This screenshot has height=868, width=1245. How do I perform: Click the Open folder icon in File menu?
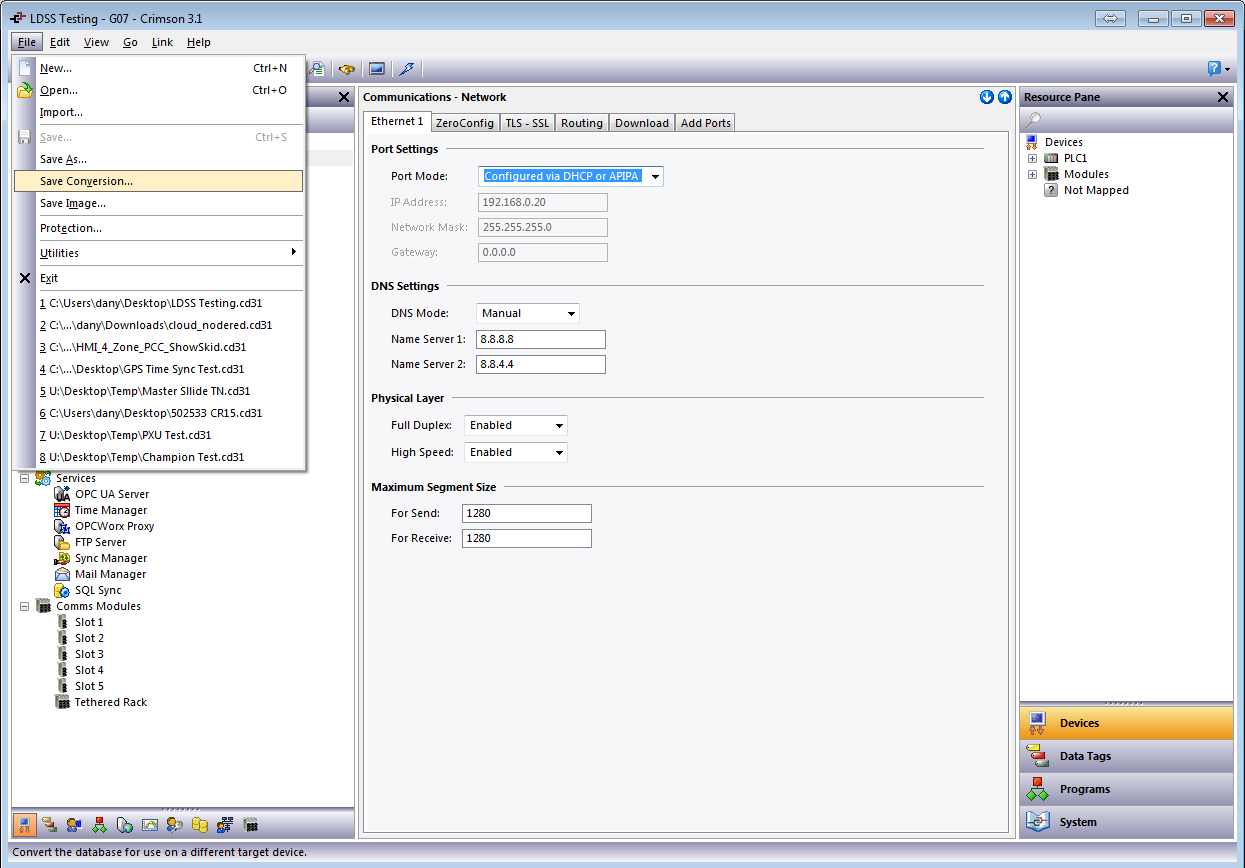tap(25, 90)
